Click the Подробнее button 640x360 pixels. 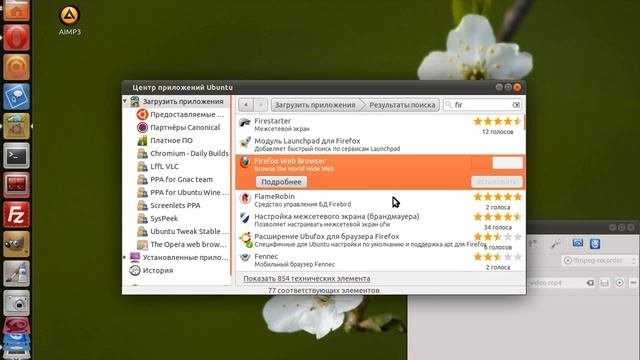click(281, 182)
